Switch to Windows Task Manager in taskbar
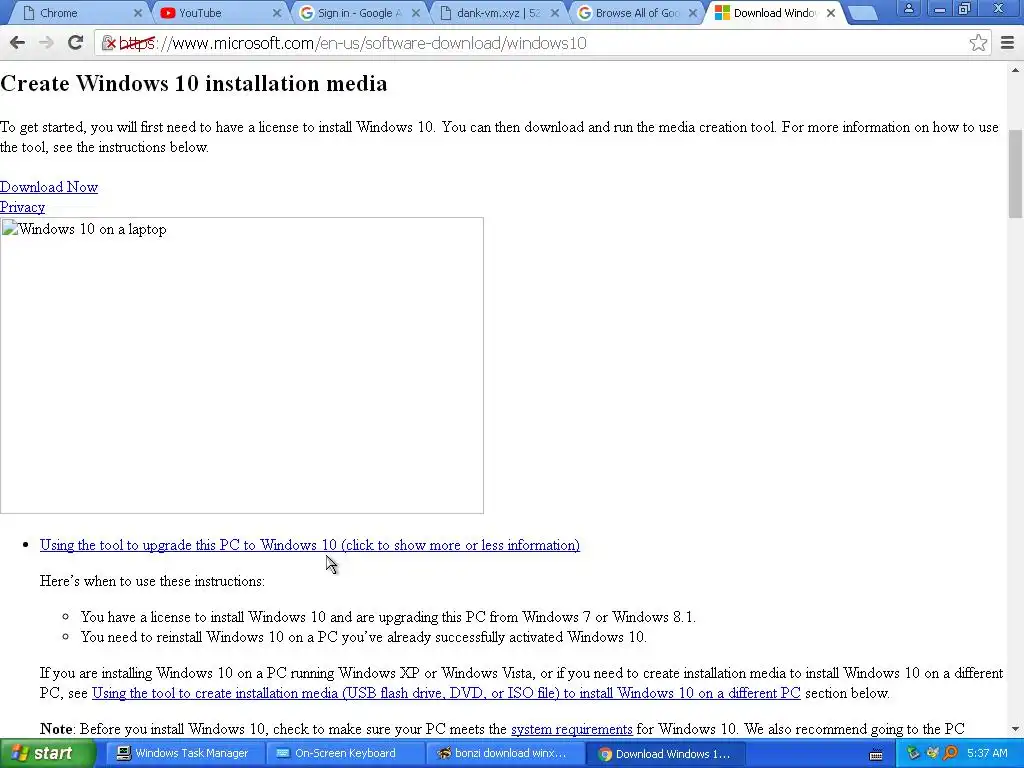Screen dimensions: 1024x768 184,754
